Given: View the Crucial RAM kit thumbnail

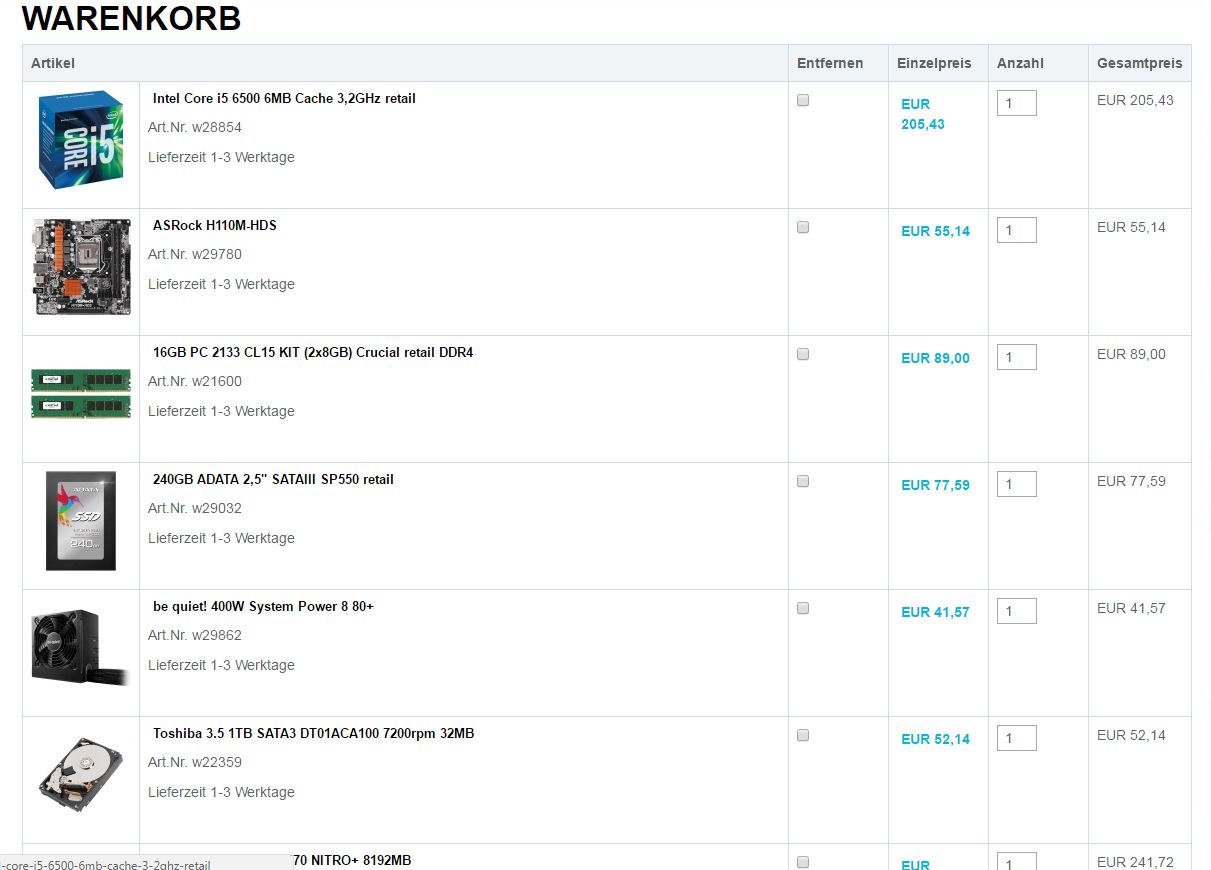Looking at the screenshot, I should 81,393.
